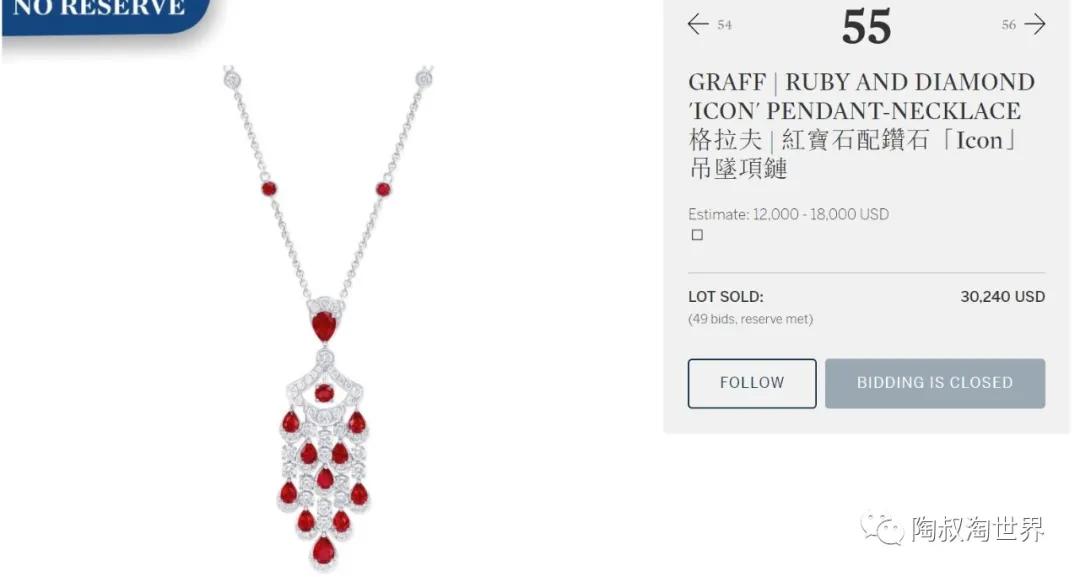Click the WeChat logo in the watermark
This screenshot has width=1080, height=577.
click(x=882, y=529)
